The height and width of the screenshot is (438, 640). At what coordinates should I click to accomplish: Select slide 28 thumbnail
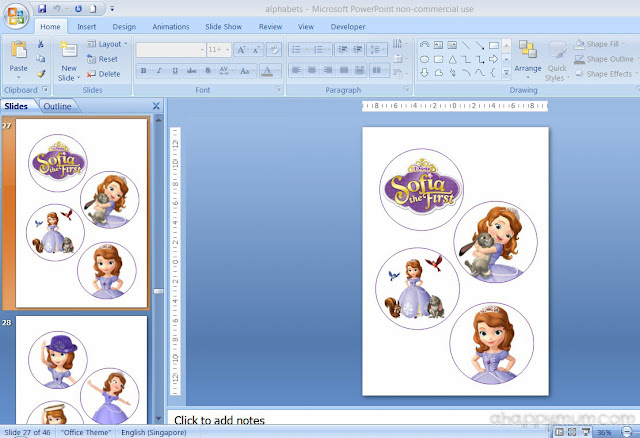[x=81, y=369]
